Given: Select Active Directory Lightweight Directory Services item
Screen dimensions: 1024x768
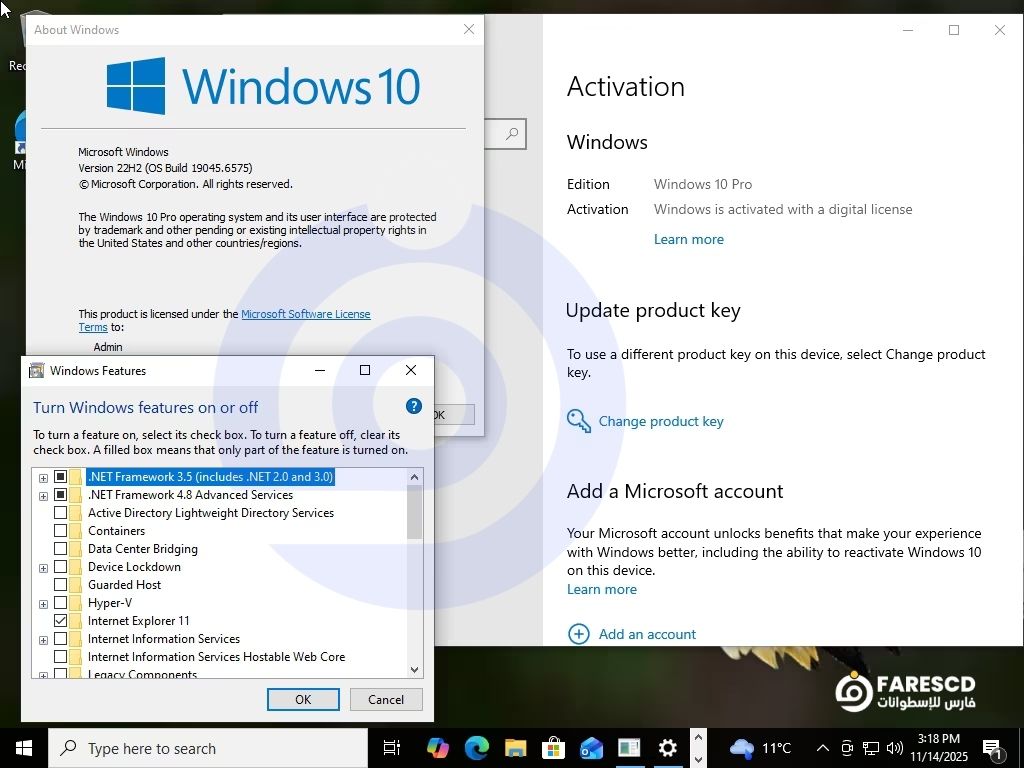Looking at the screenshot, I should (210, 513).
